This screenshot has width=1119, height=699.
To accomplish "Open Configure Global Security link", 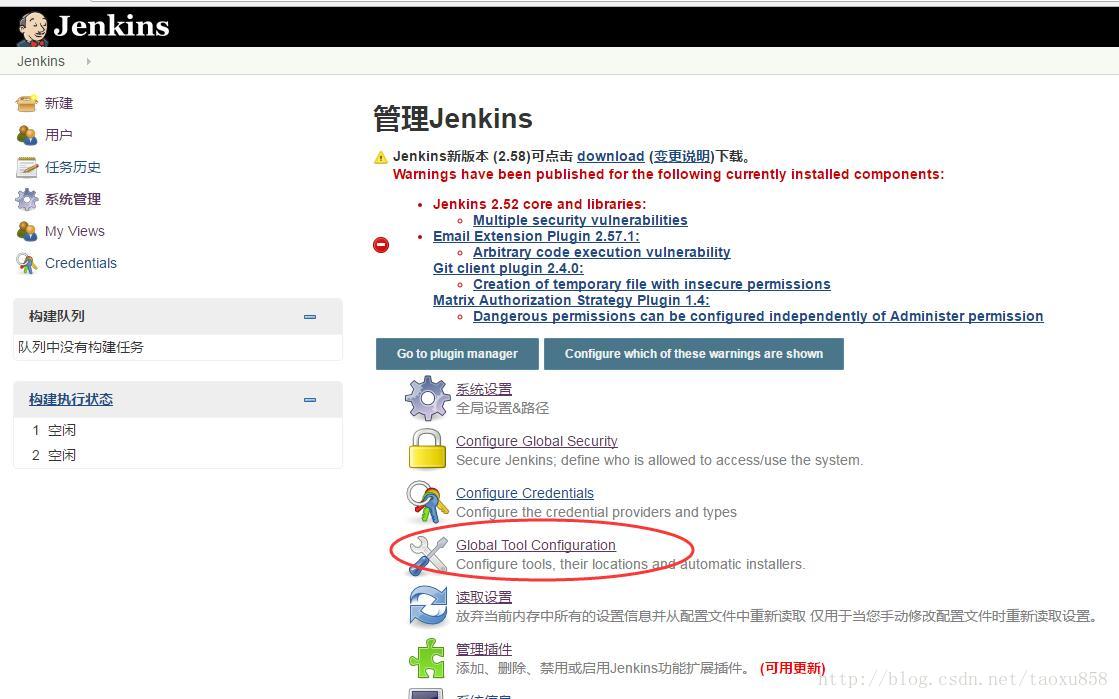I will click(x=537, y=441).
